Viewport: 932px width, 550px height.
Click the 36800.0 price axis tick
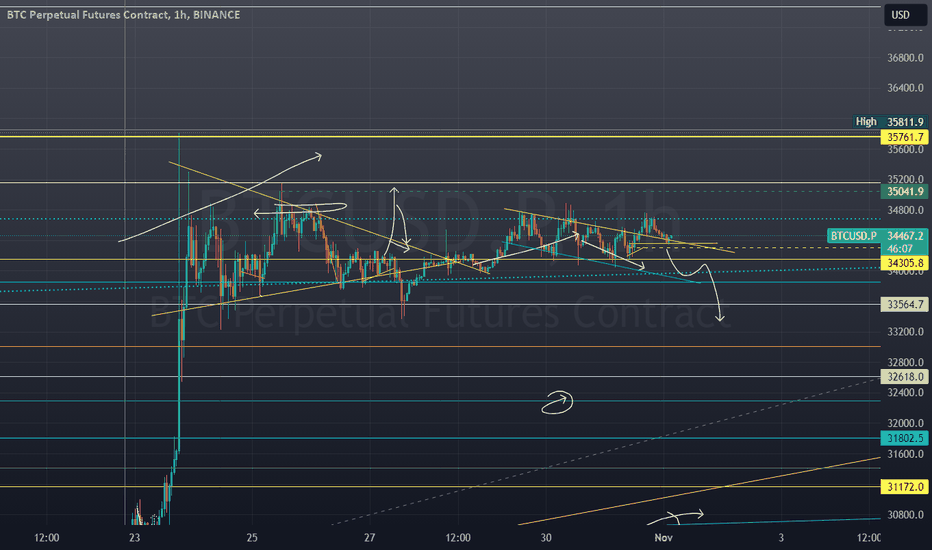coord(905,58)
